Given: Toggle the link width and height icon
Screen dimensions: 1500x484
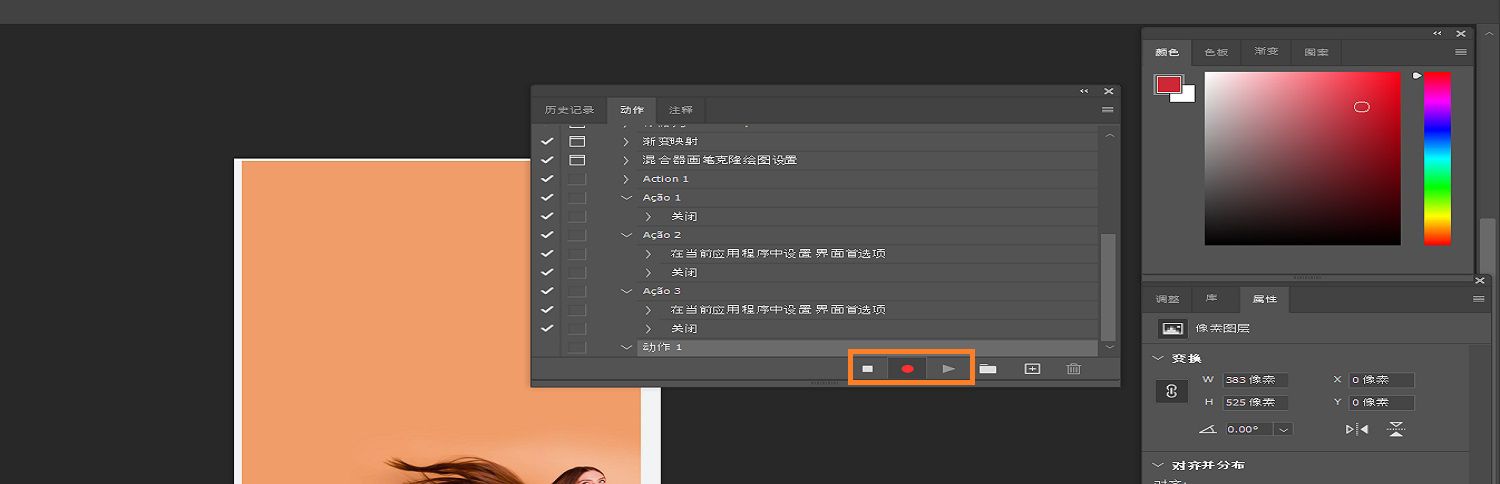Looking at the screenshot, I should pyautogui.click(x=1172, y=391).
